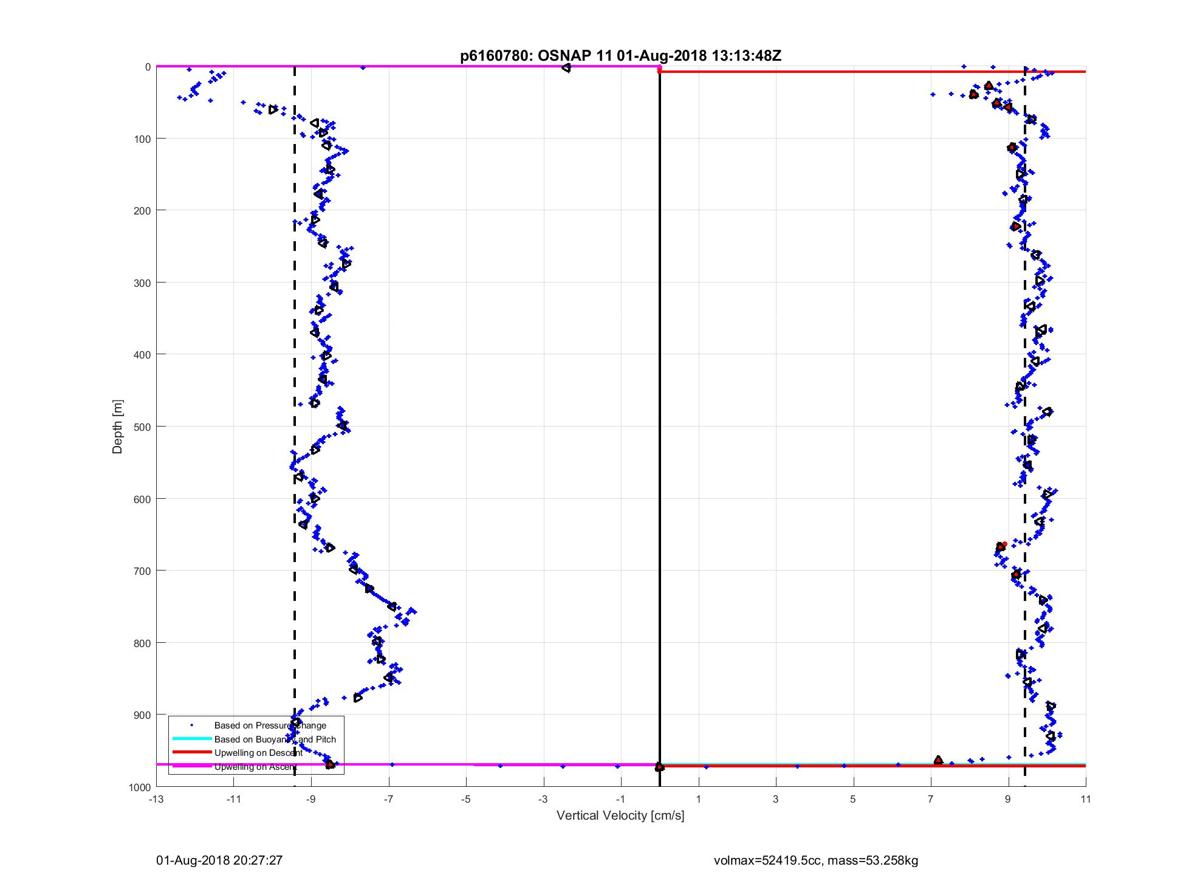Click x-axis tick label '11'
The height and width of the screenshot is (885, 1200).
click(1086, 799)
